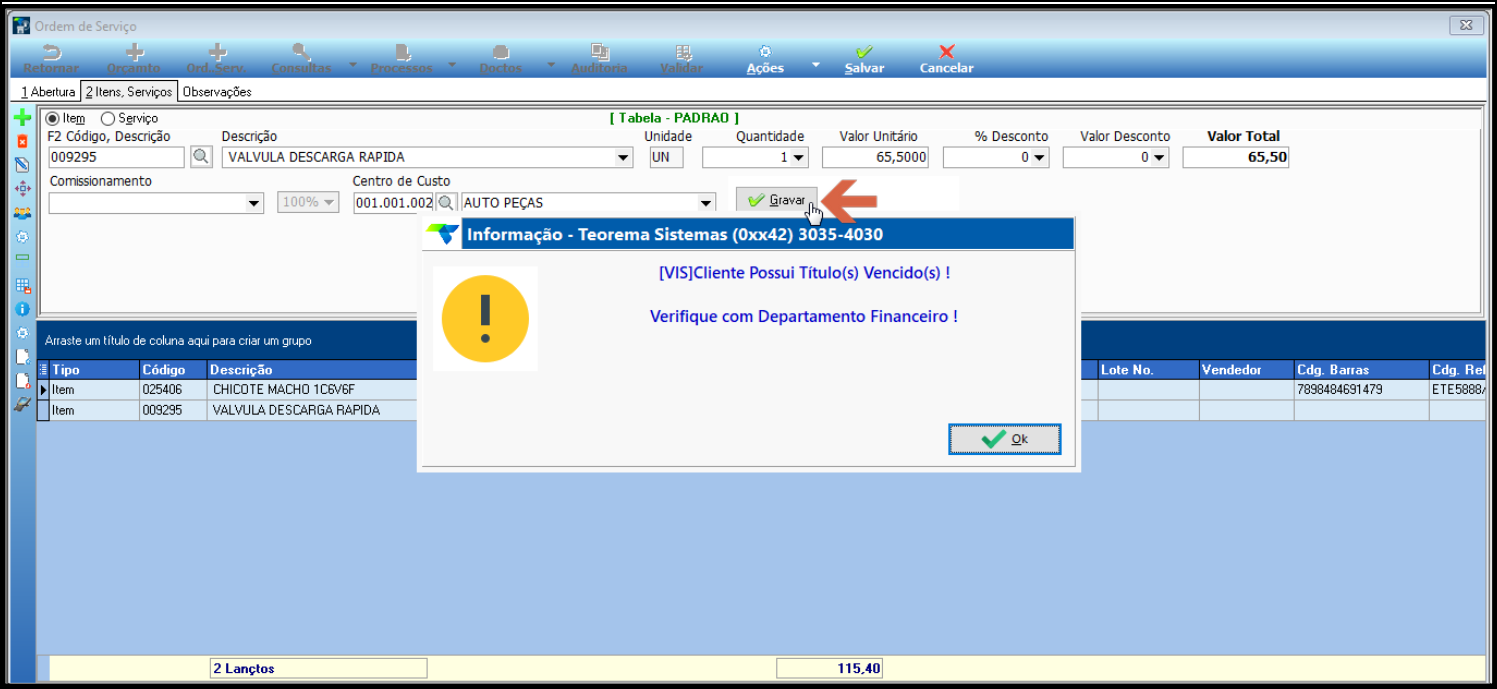Open the Consultas toolbar item
1497x689 pixels.
click(301, 60)
